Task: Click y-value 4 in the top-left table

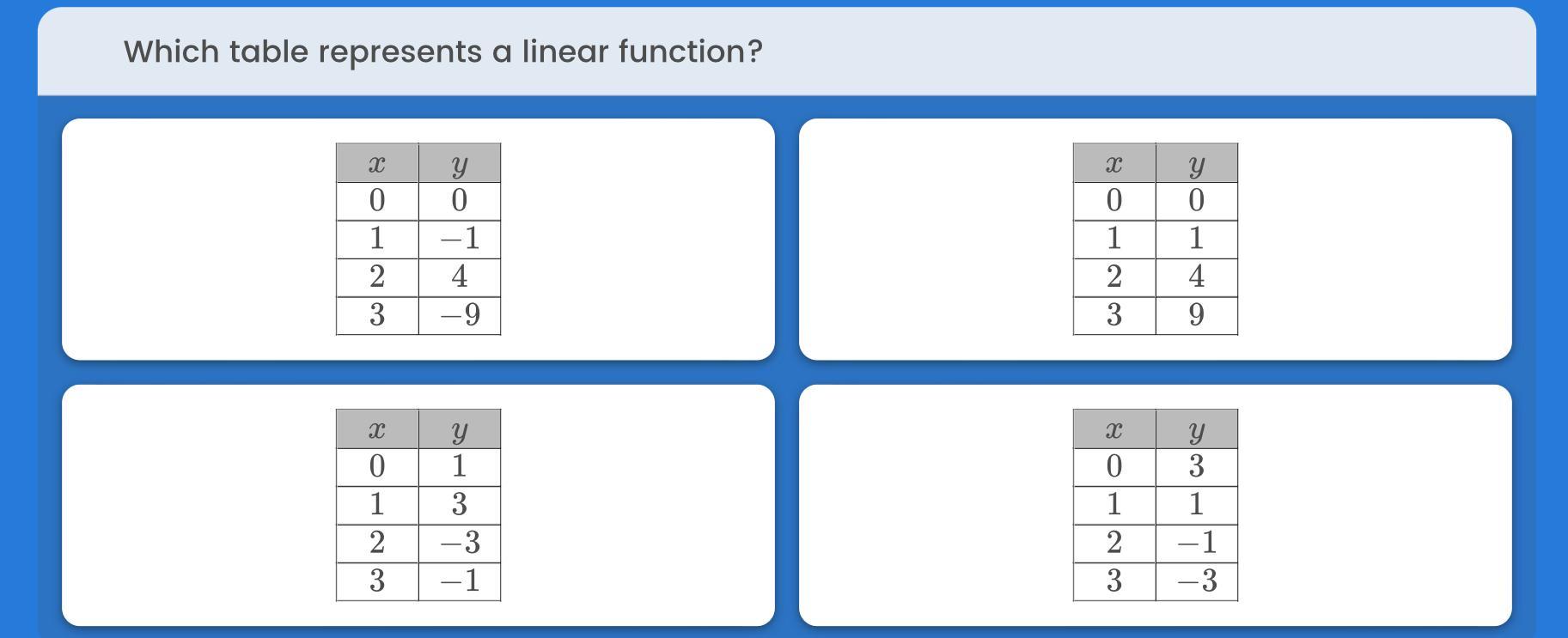Action: tap(460, 276)
